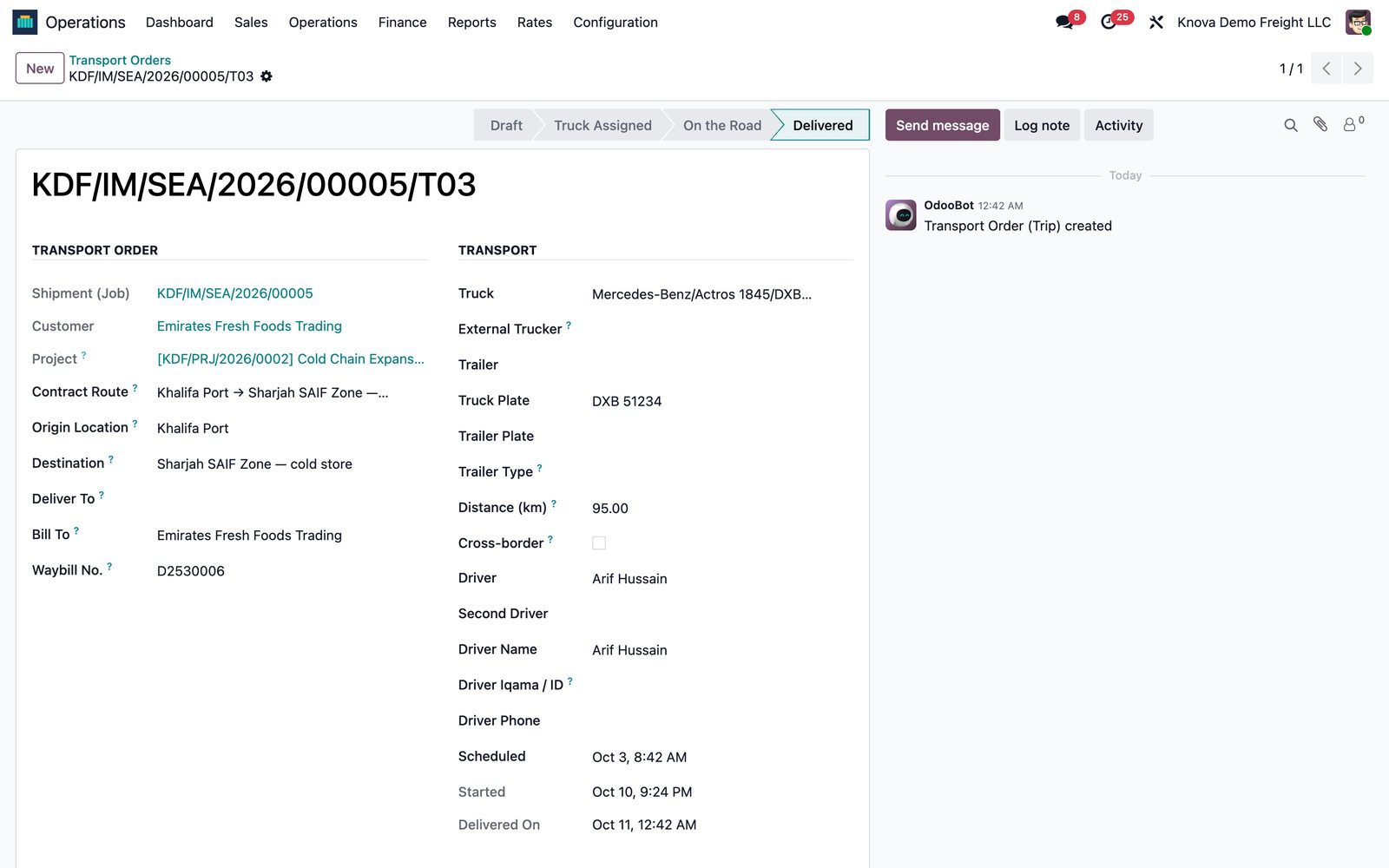Screen dimensions: 1389x868
Task: Open the Reports menu
Action: (x=472, y=23)
